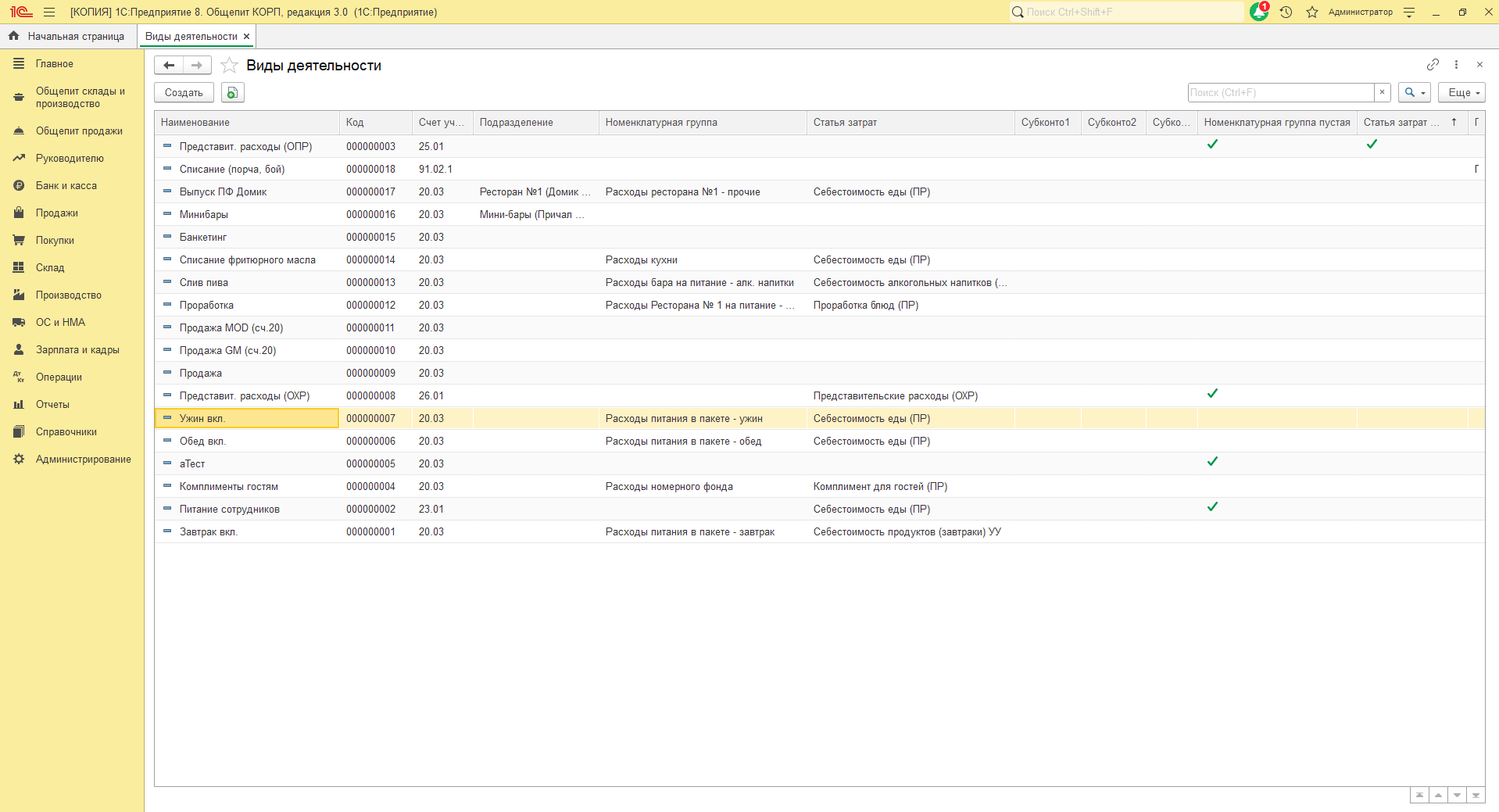Toggle Номенклатурная группа пустая check for аТест

(x=1212, y=462)
